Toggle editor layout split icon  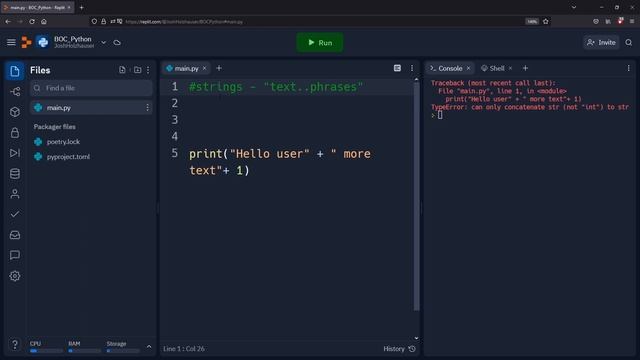[x=397, y=68]
